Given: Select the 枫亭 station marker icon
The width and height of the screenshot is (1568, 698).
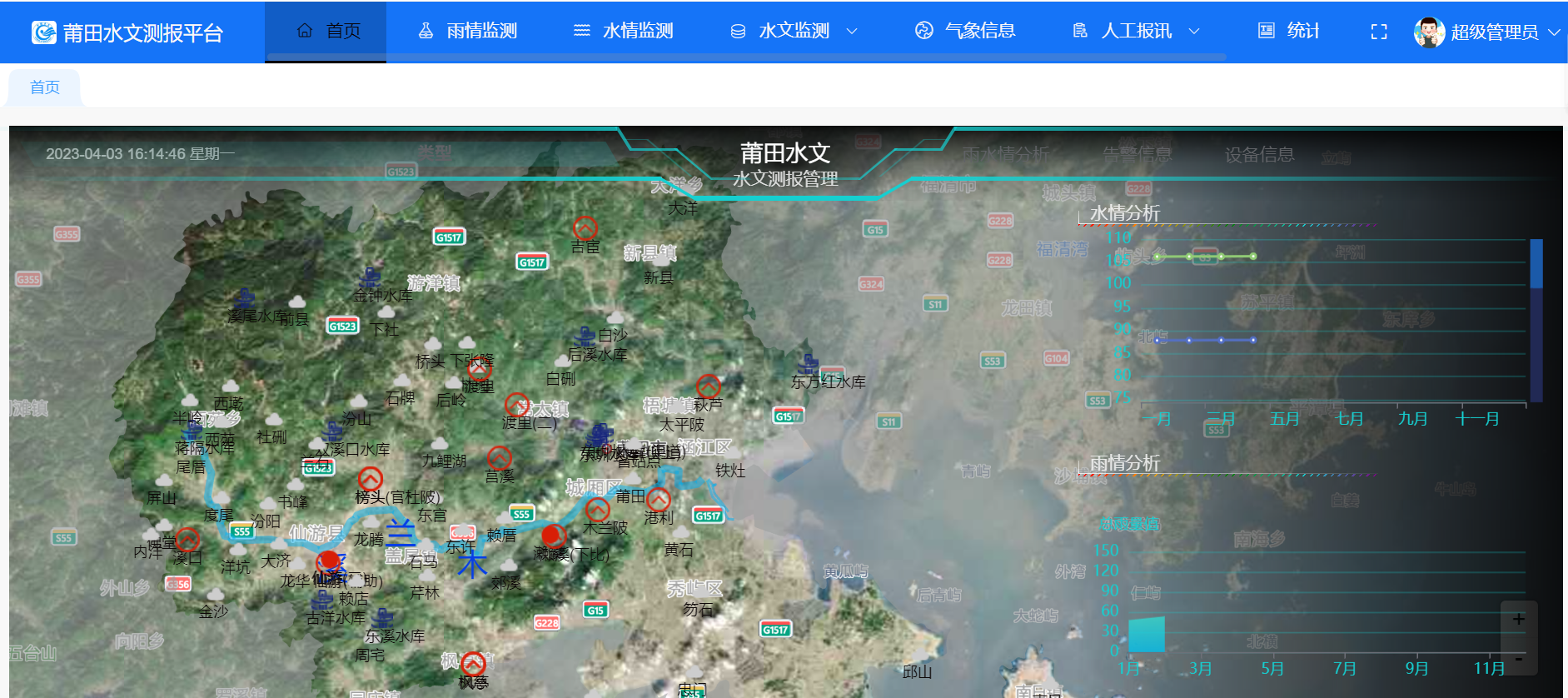Looking at the screenshot, I should click(x=473, y=663).
